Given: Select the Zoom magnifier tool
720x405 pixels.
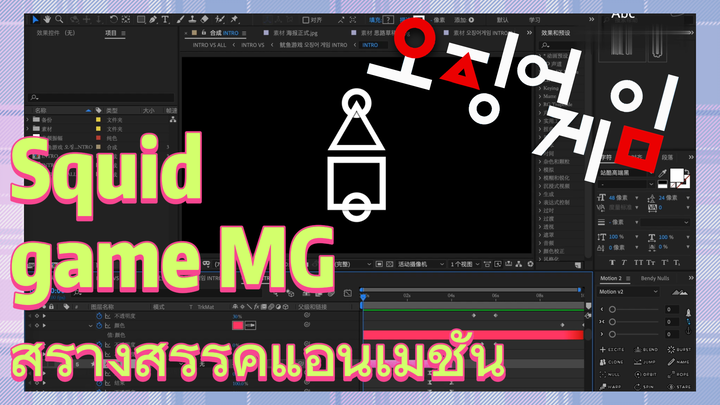Looking at the screenshot, I should coord(59,20).
